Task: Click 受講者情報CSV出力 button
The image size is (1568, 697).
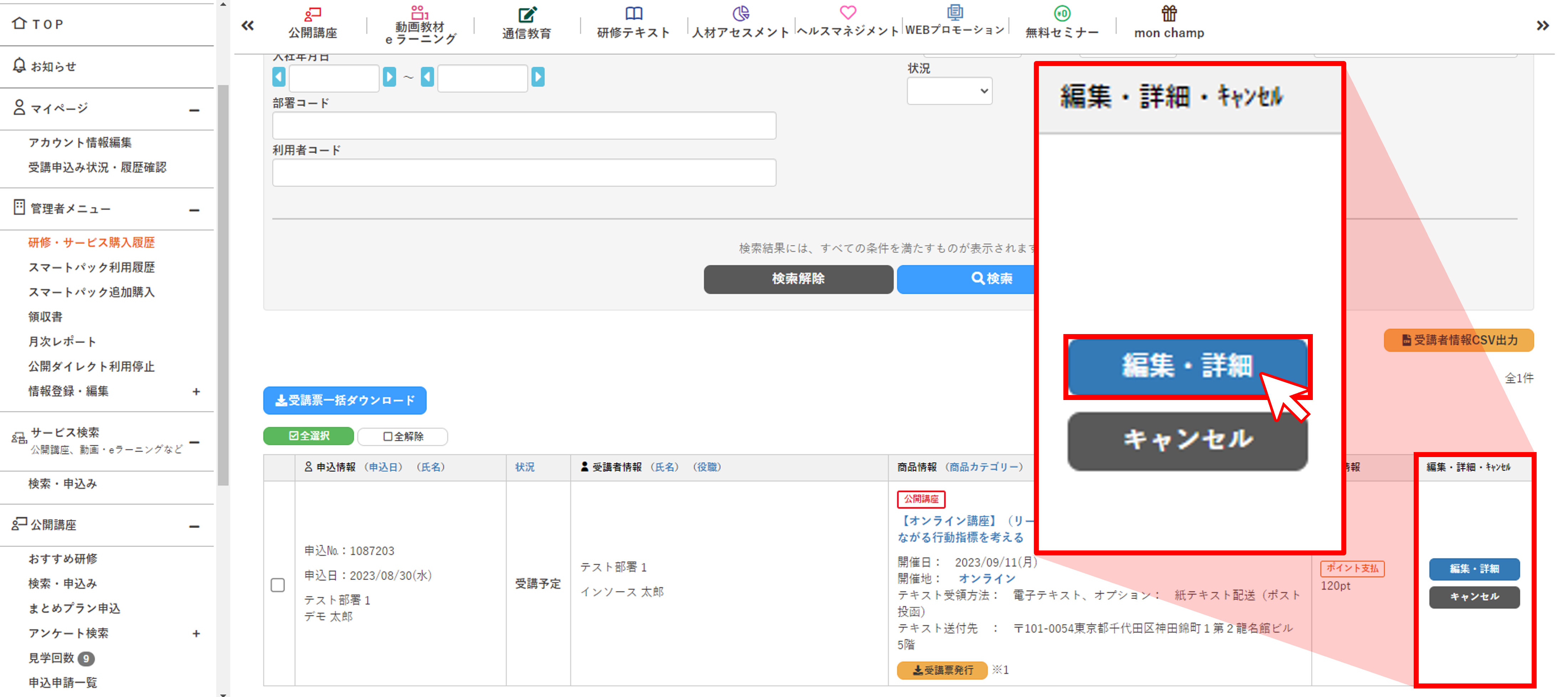Action: 1459,340
